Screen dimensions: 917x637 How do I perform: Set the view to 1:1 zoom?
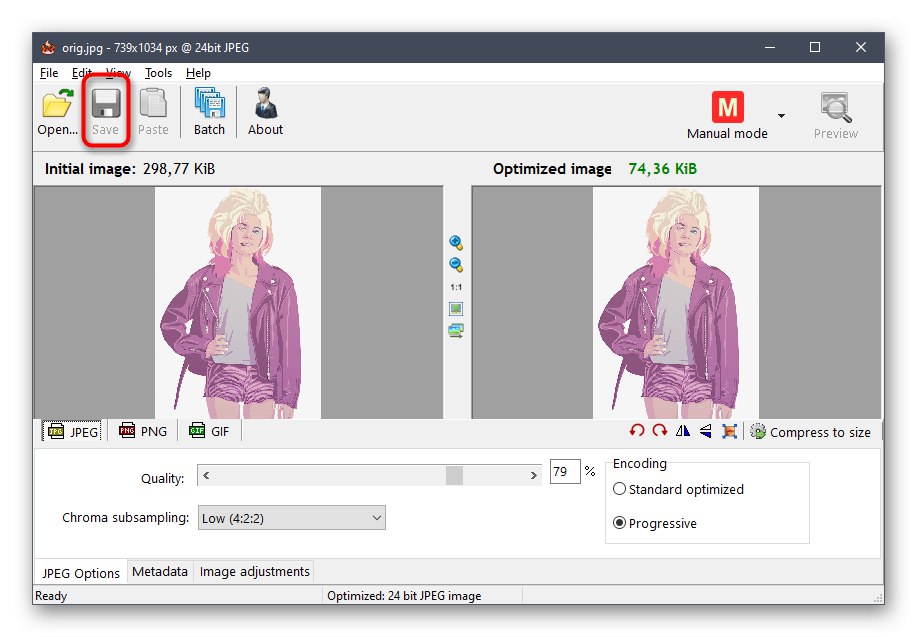pyautogui.click(x=456, y=287)
